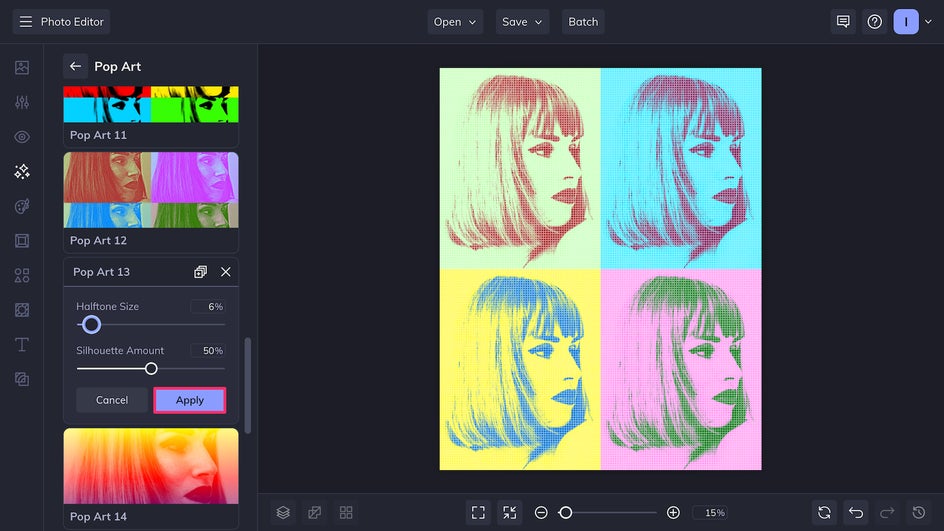Click the shrink-to-actual-size icon
Viewport: 944px width, 531px height.
(x=509, y=512)
